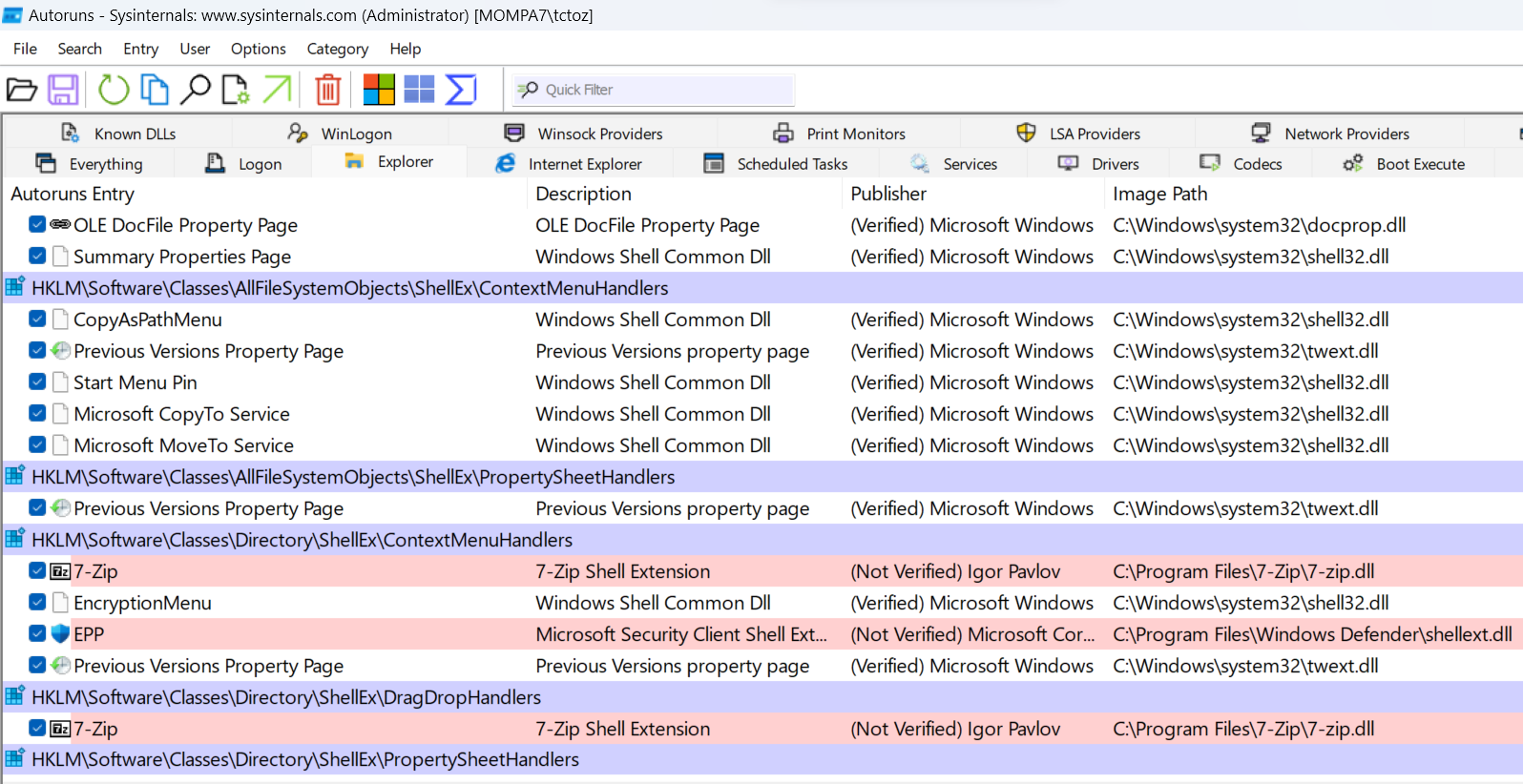Open the Category menu

click(337, 49)
